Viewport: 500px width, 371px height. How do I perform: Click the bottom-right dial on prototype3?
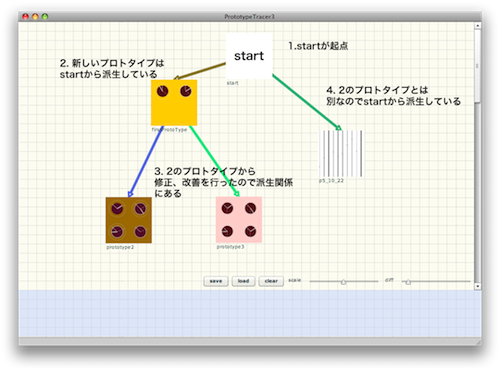point(250,231)
